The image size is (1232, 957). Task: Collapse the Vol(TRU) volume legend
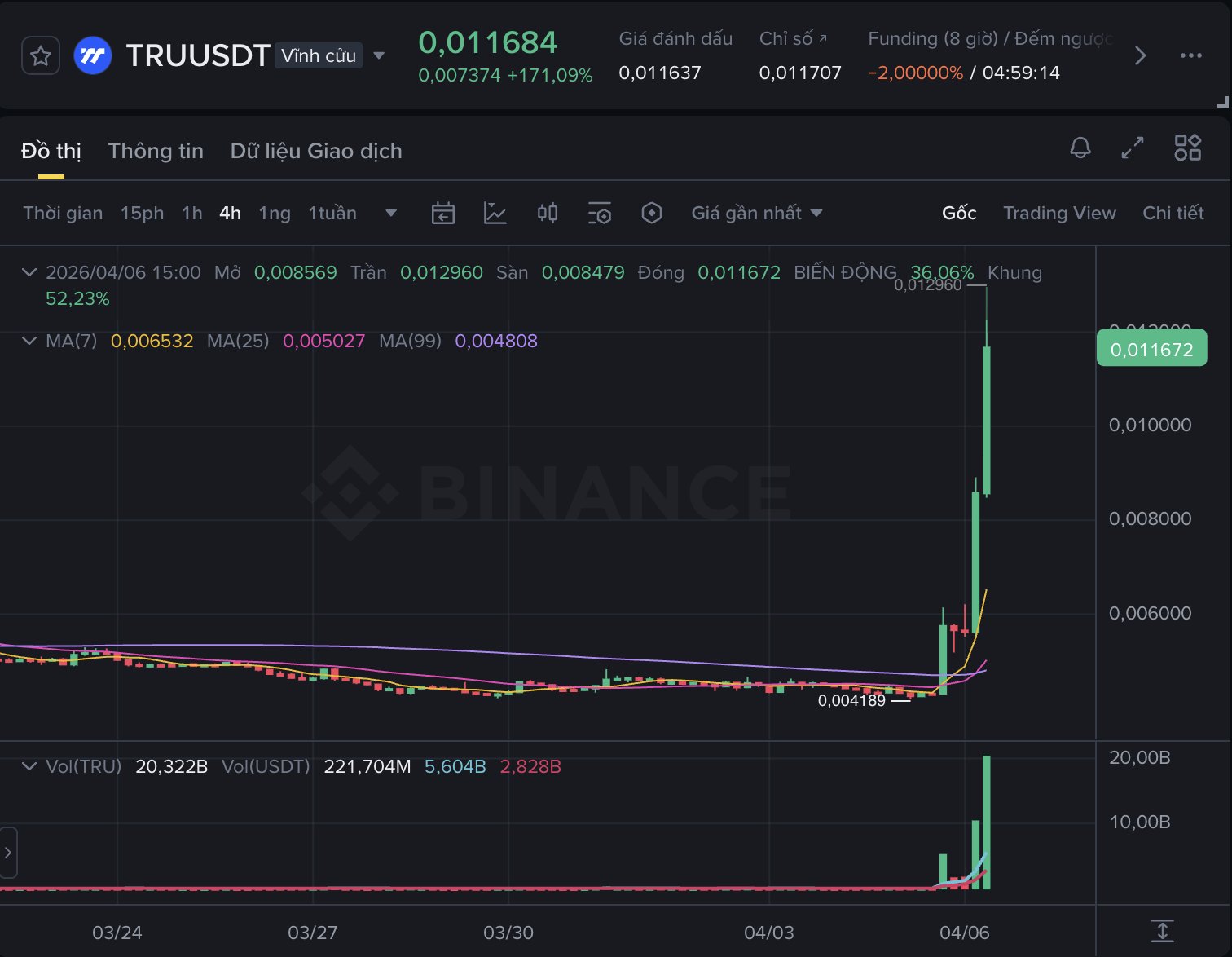(29, 766)
